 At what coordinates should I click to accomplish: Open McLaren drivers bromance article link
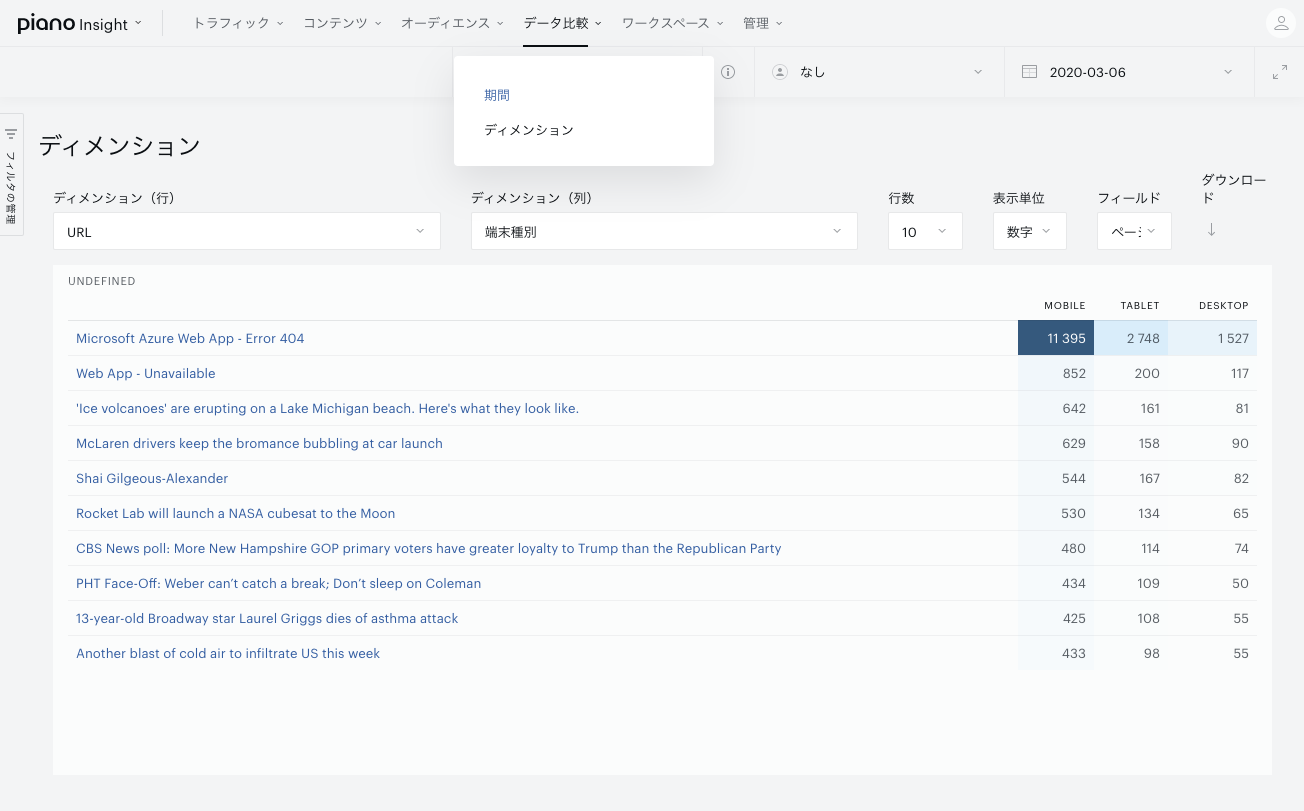tap(259, 443)
